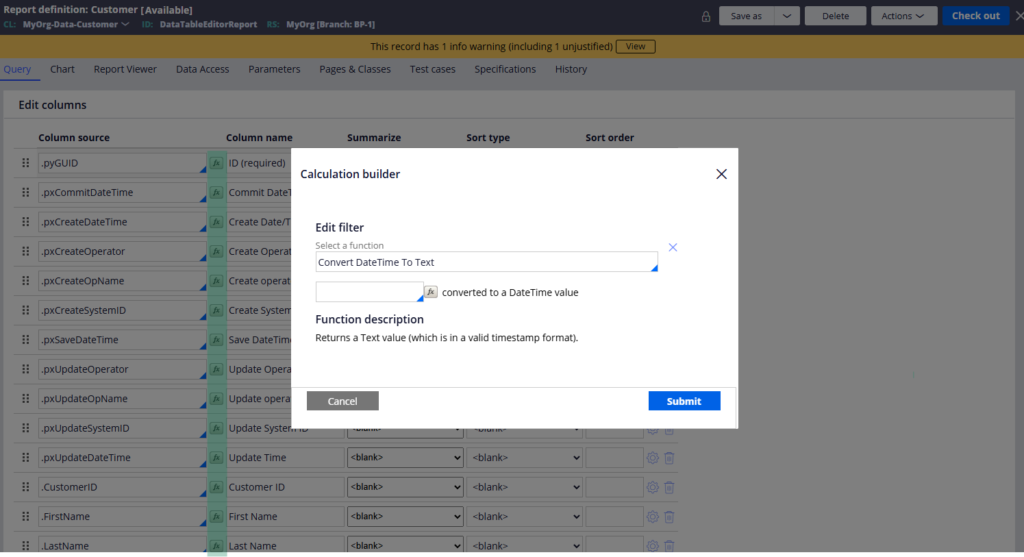The height and width of the screenshot is (557, 1024).
Task: Click the fx icon beside .pyGUID
Action: (x=216, y=163)
